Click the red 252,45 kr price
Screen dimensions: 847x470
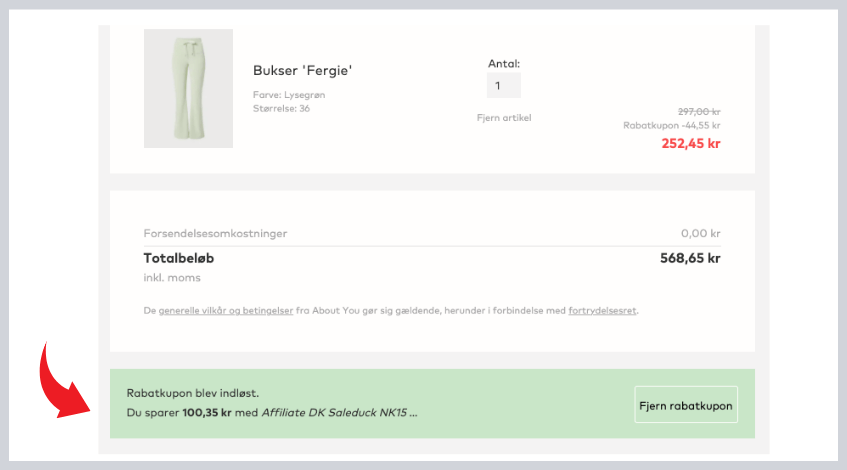coord(690,143)
